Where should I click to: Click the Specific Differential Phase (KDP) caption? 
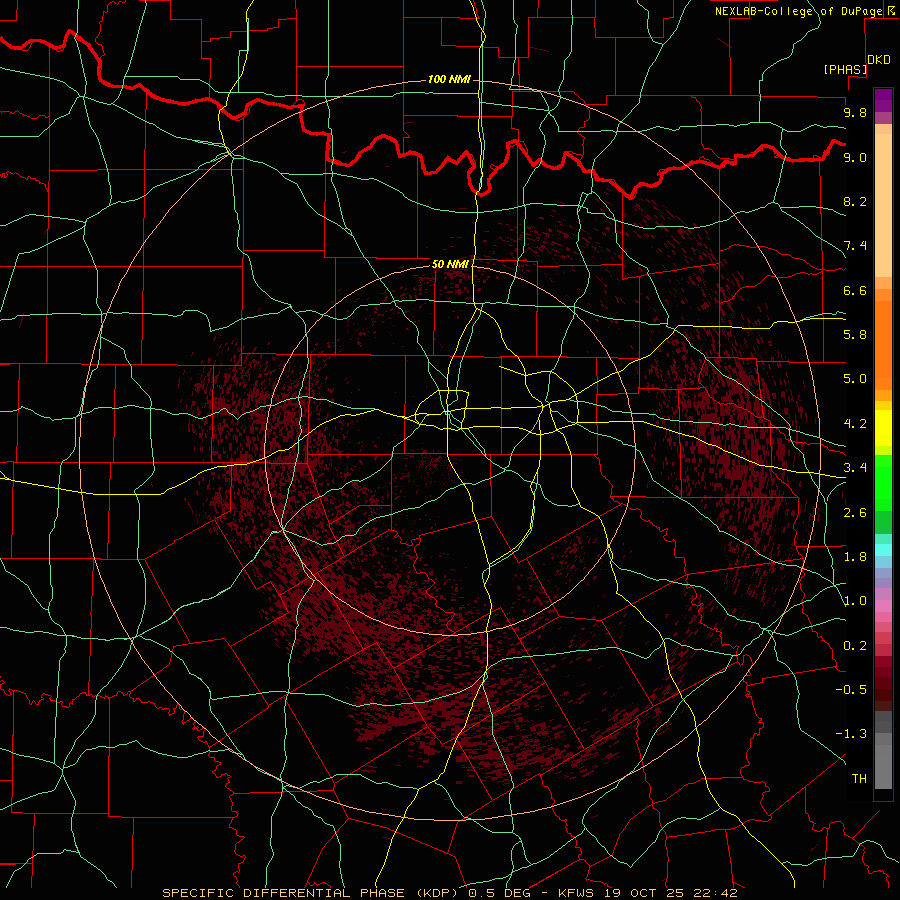tap(313, 893)
